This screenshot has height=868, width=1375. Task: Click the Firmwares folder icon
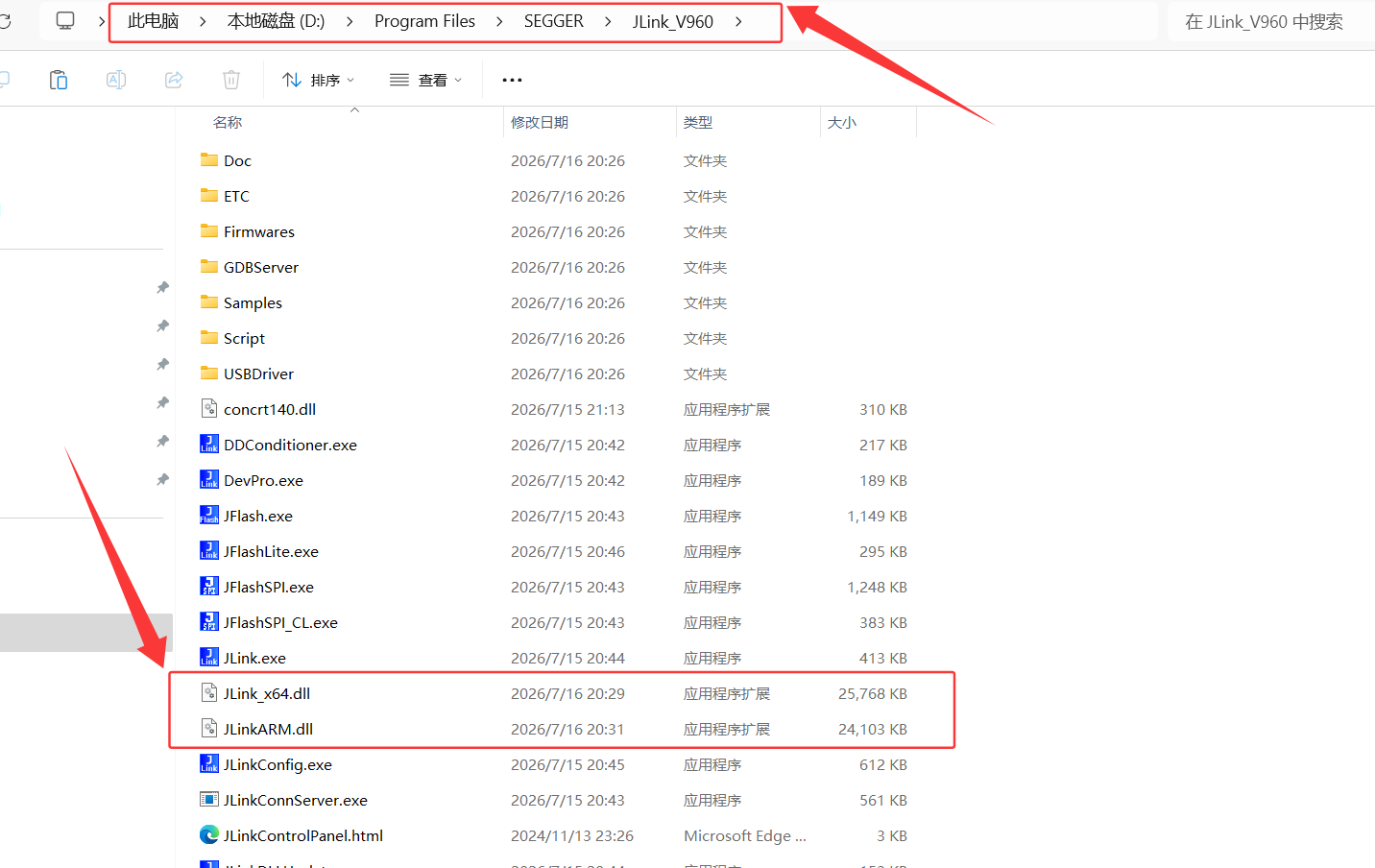[209, 230]
